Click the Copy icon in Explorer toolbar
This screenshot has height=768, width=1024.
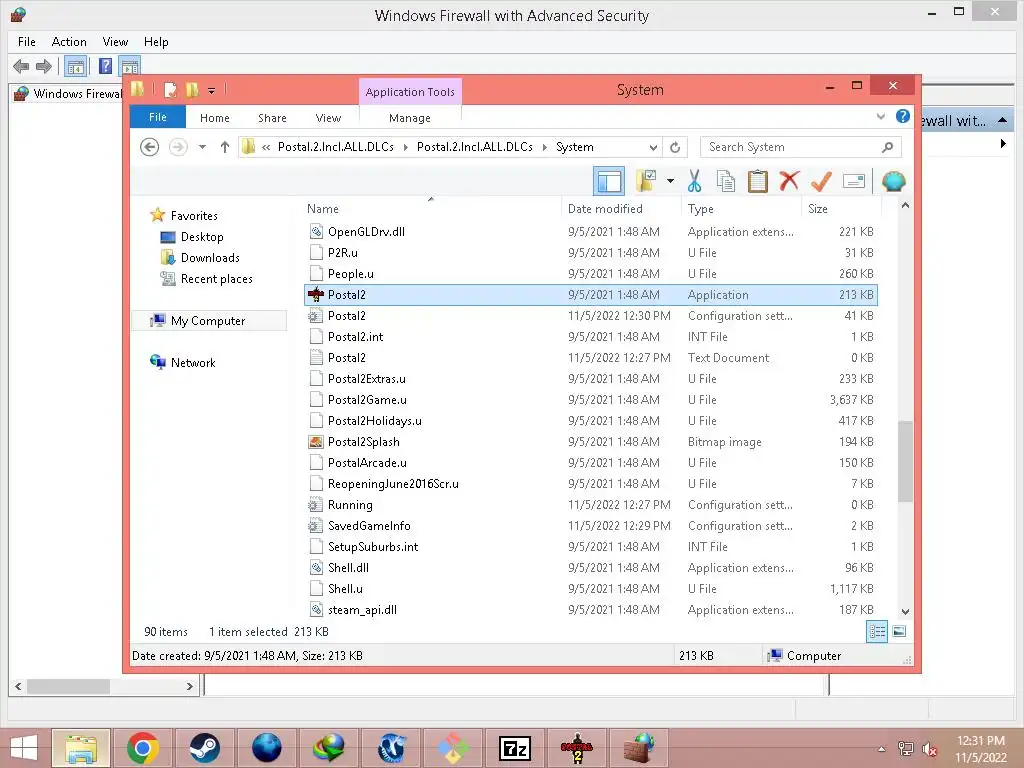tap(726, 181)
